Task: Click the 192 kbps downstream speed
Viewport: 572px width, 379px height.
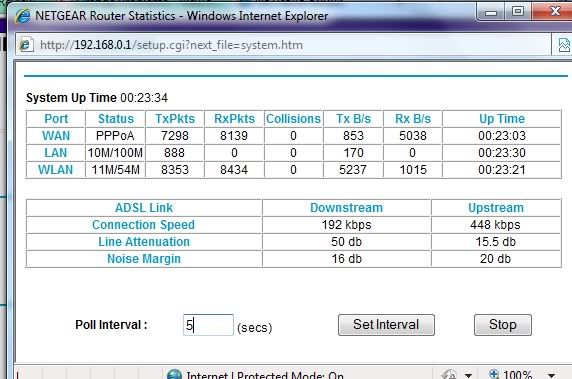Action: pyautogui.click(x=347, y=225)
